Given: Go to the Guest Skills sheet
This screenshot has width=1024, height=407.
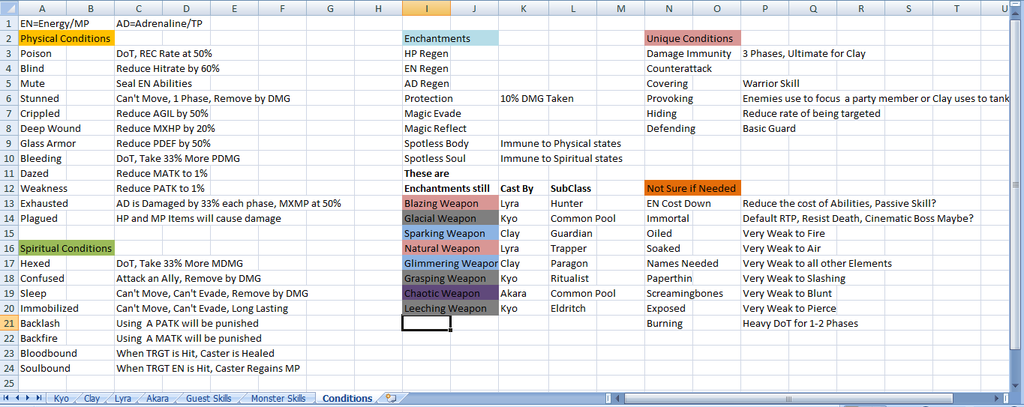Looking at the screenshot, I should pos(208,398).
